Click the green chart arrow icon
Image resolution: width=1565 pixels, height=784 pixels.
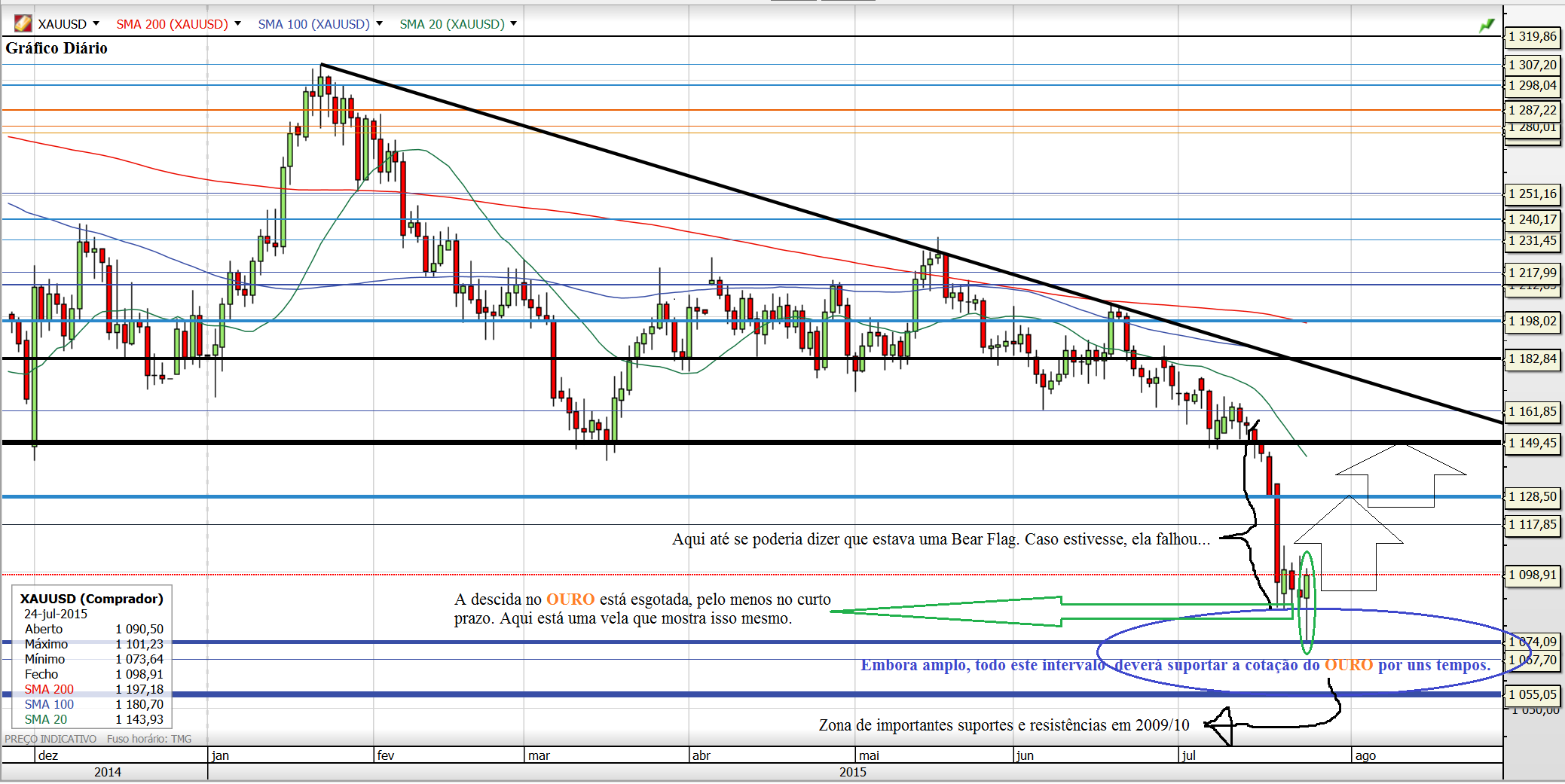[1486, 26]
